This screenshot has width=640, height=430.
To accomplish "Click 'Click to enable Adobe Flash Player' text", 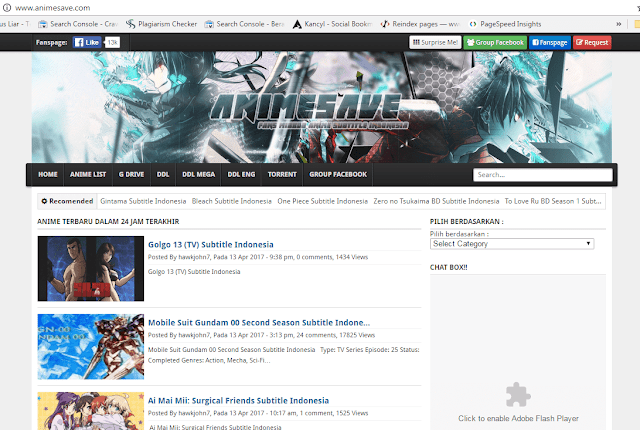I will (518, 419).
